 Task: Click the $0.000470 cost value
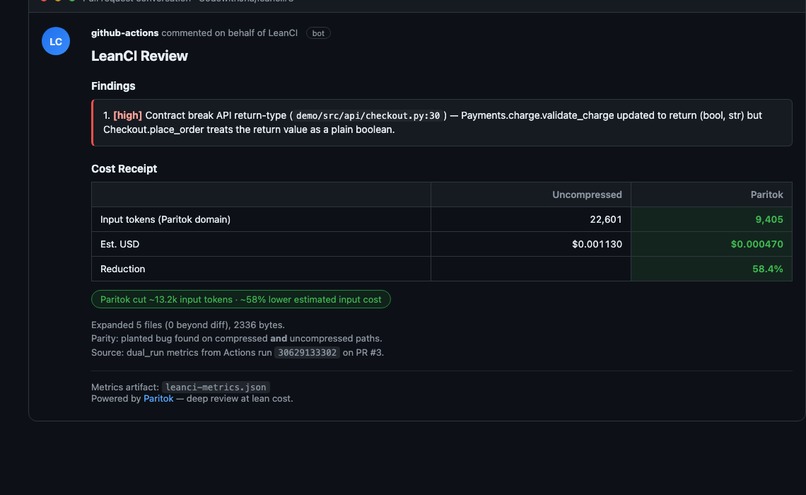coord(757,244)
